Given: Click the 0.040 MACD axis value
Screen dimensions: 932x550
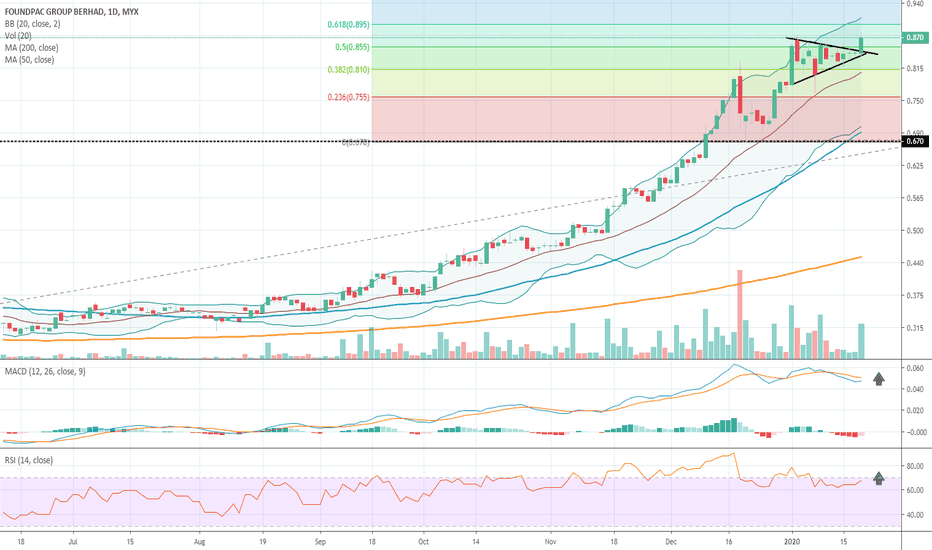Looking at the screenshot, I should (917, 389).
